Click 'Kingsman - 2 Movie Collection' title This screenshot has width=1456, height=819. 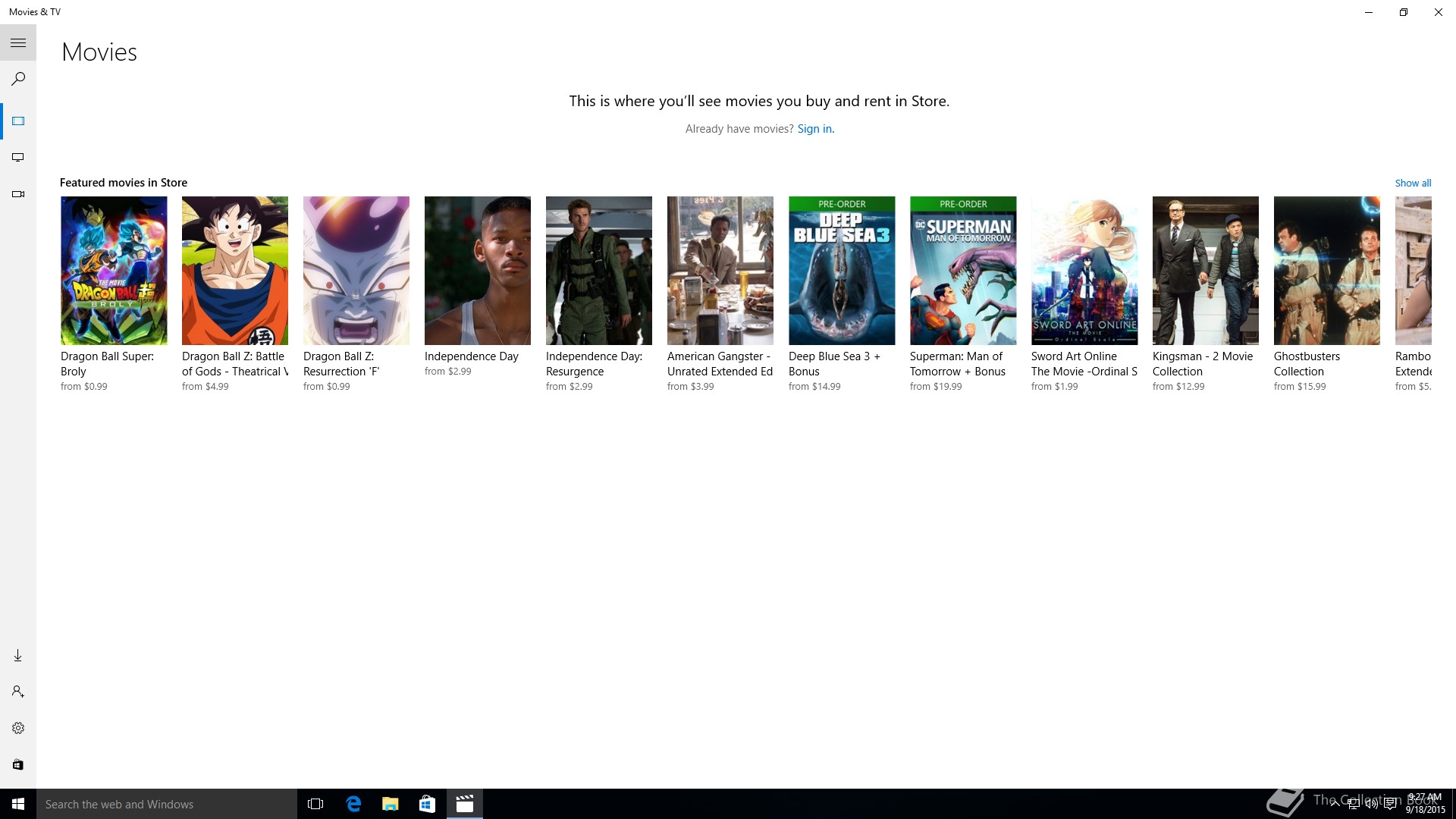pos(1203,364)
